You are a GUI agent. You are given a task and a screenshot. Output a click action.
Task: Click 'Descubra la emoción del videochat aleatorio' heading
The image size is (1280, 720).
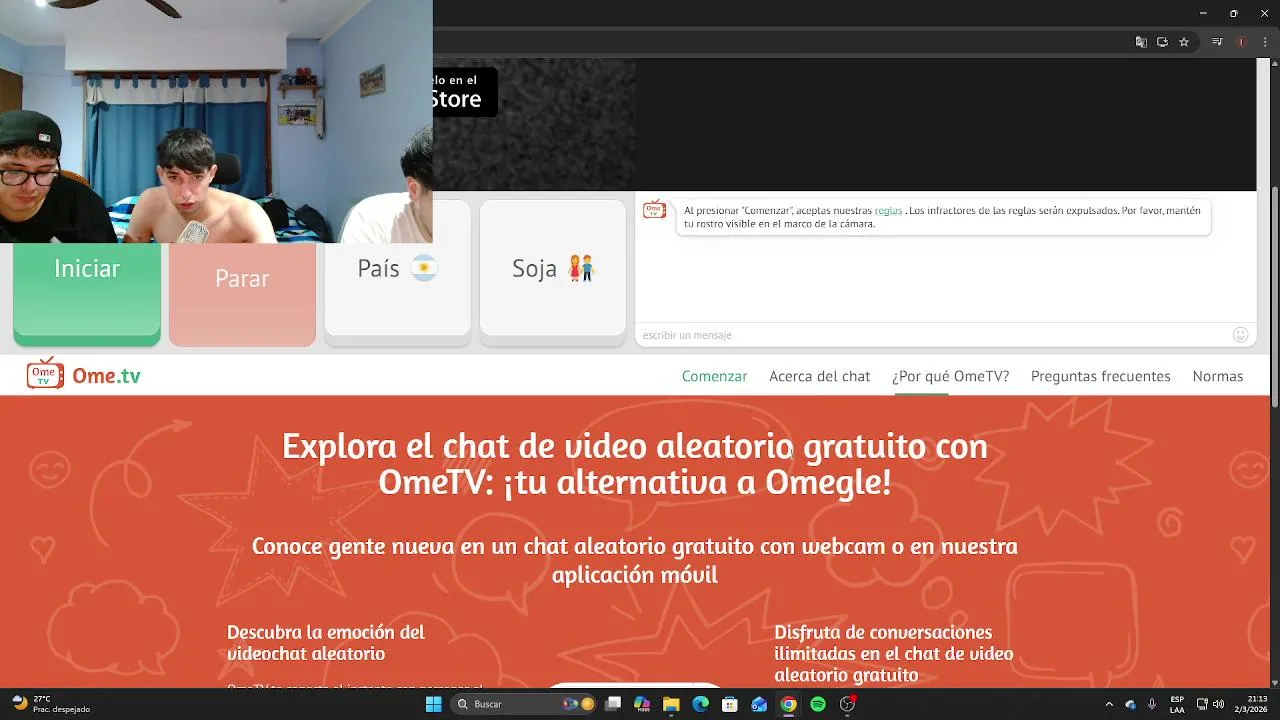click(x=326, y=643)
